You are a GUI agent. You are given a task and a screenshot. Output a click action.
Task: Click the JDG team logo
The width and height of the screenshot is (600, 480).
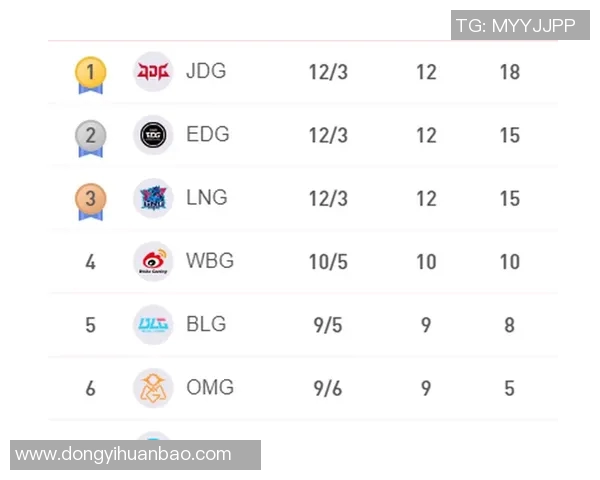pos(153,72)
